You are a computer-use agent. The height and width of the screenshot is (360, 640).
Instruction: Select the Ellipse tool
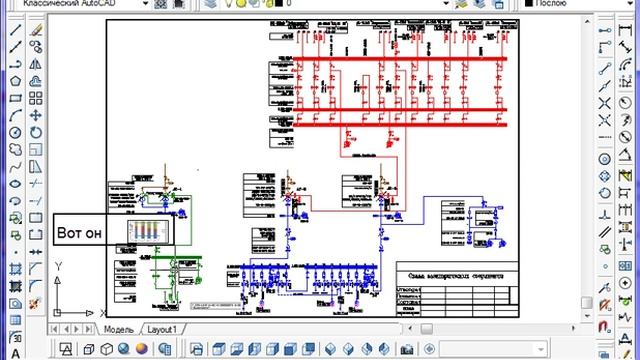[x=16, y=184]
